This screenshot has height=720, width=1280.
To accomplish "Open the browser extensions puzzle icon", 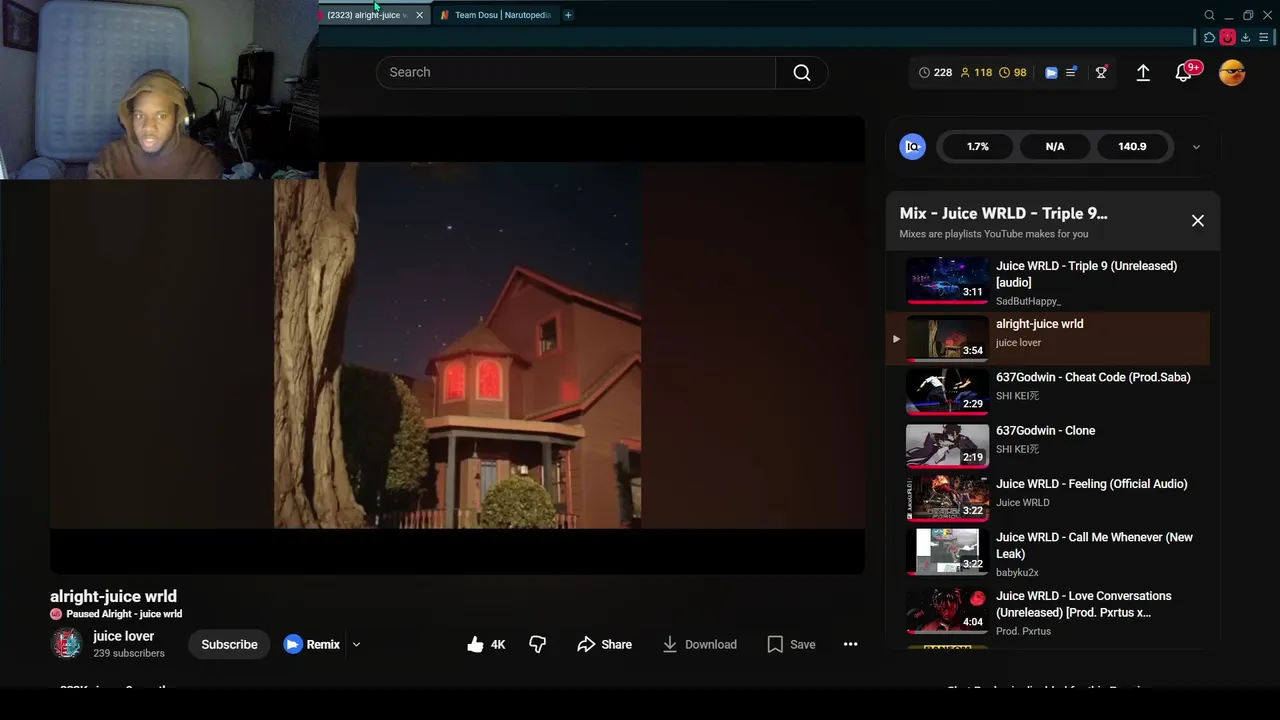I will 1210,38.
